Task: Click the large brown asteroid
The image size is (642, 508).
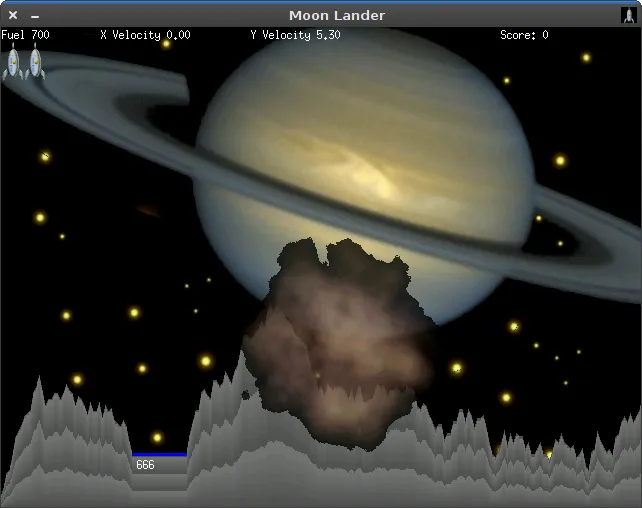Action: tap(339, 344)
